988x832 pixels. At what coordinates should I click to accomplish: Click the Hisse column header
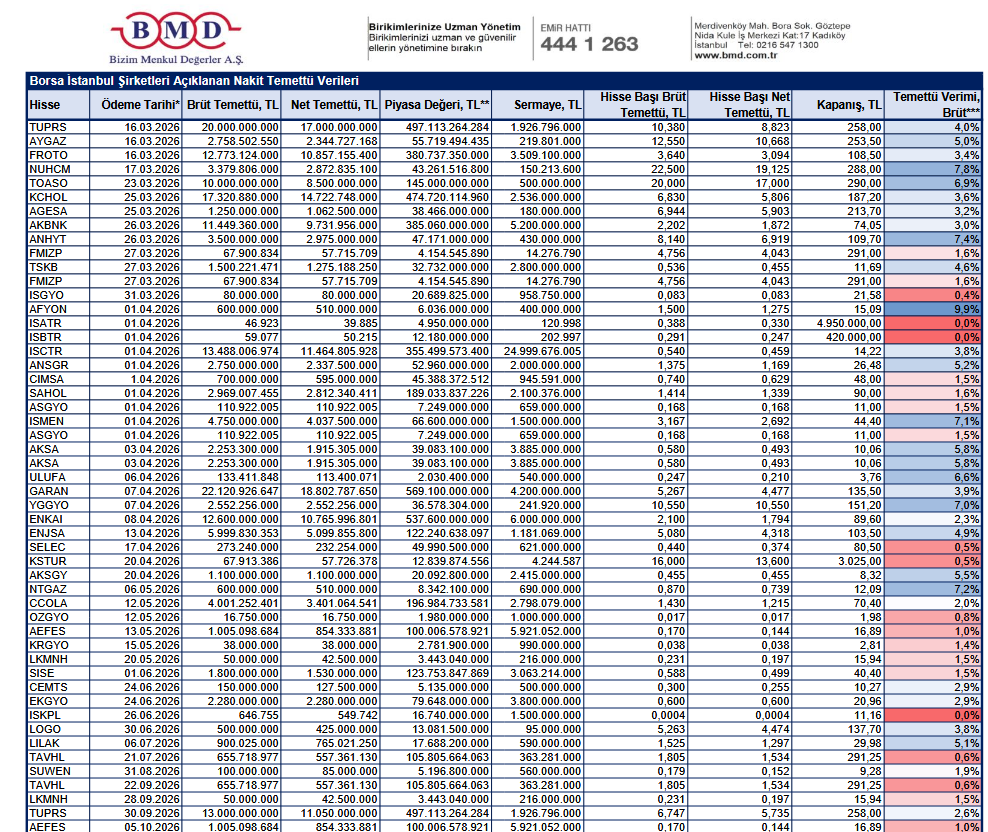click(x=45, y=105)
